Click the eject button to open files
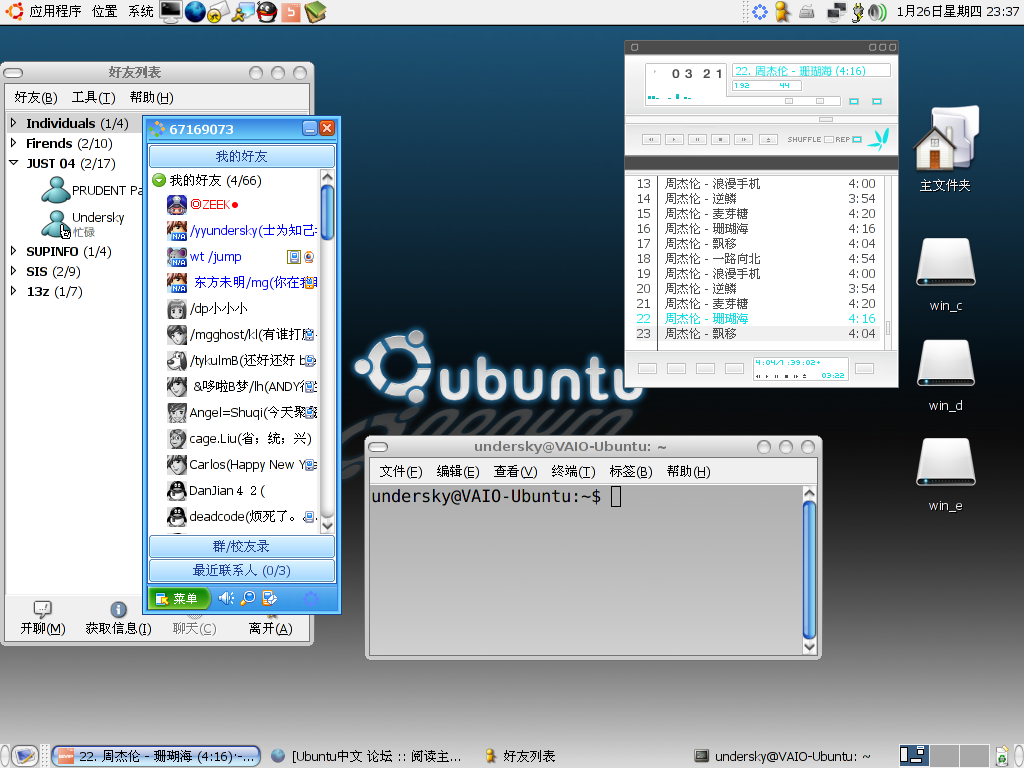Screen dimensions: 1024x768 [x=769, y=139]
